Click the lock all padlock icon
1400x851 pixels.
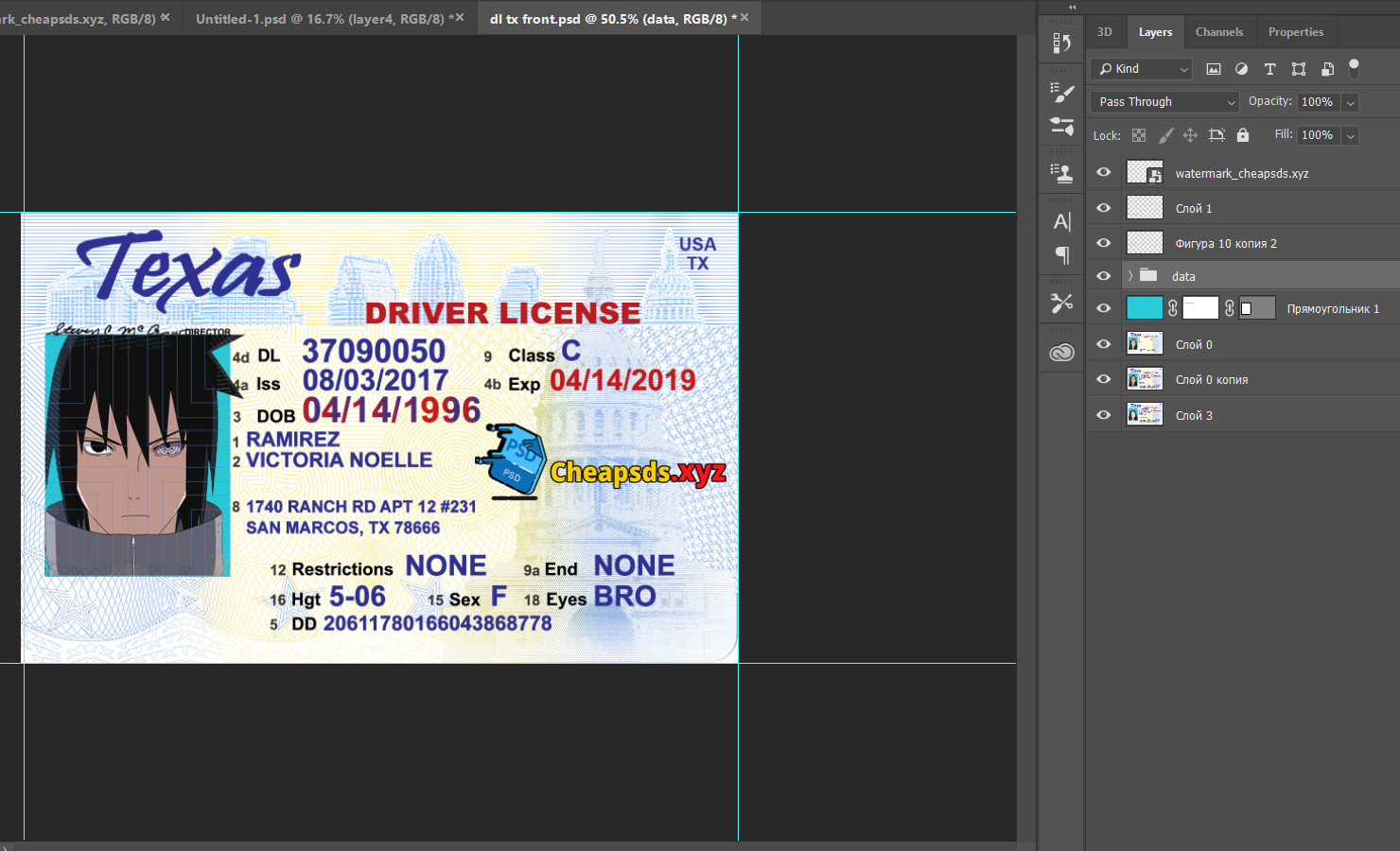coord(1243,135)
